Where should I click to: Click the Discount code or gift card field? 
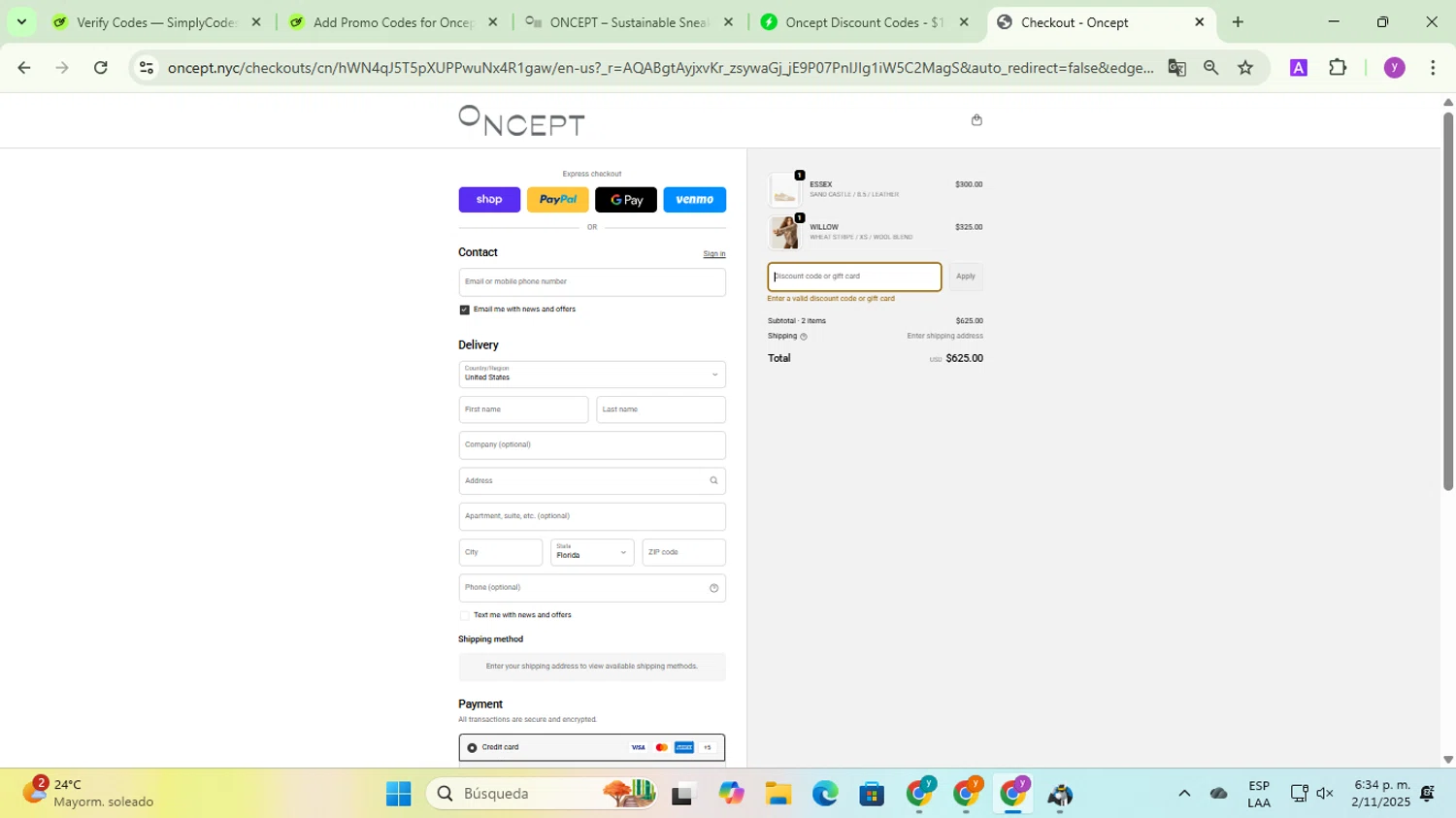854,277
